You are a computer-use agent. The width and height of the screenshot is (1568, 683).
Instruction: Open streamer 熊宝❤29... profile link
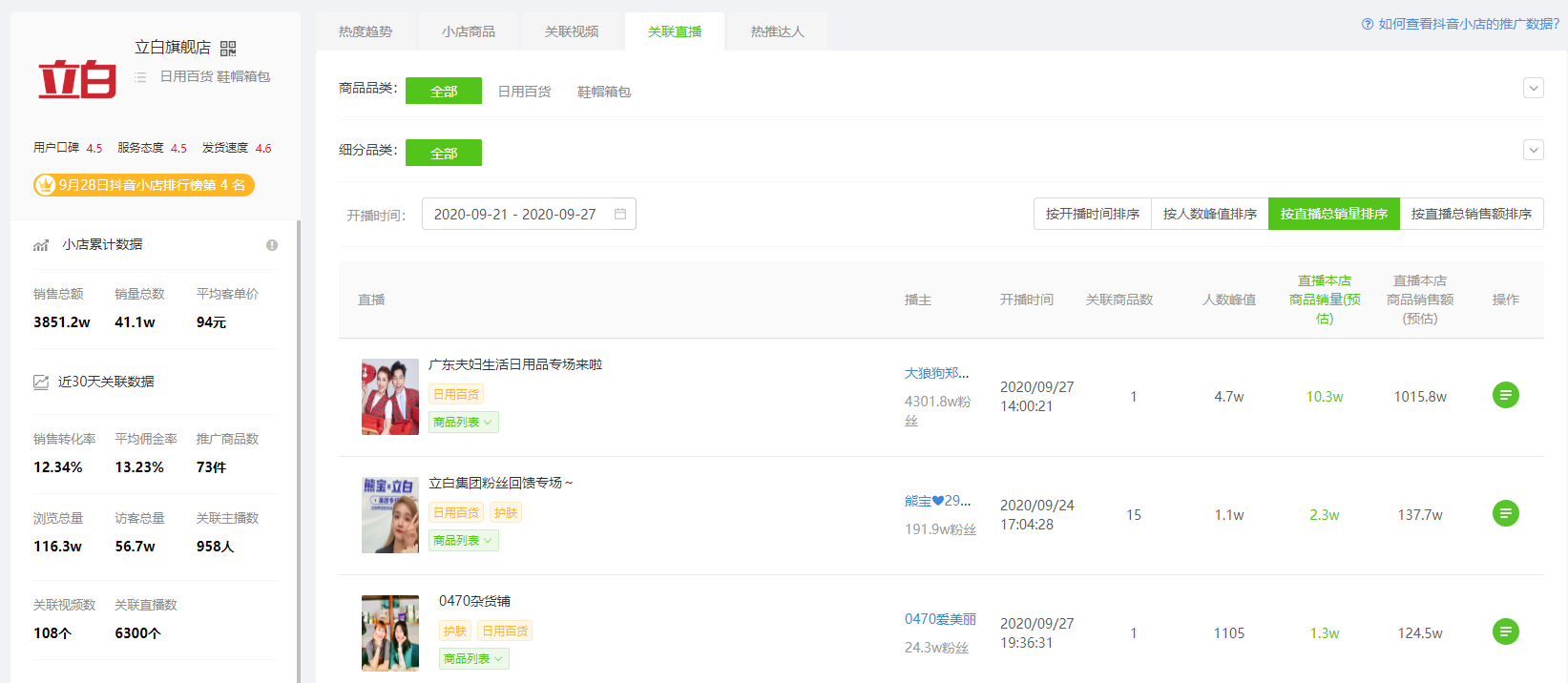tap(938, 501)
